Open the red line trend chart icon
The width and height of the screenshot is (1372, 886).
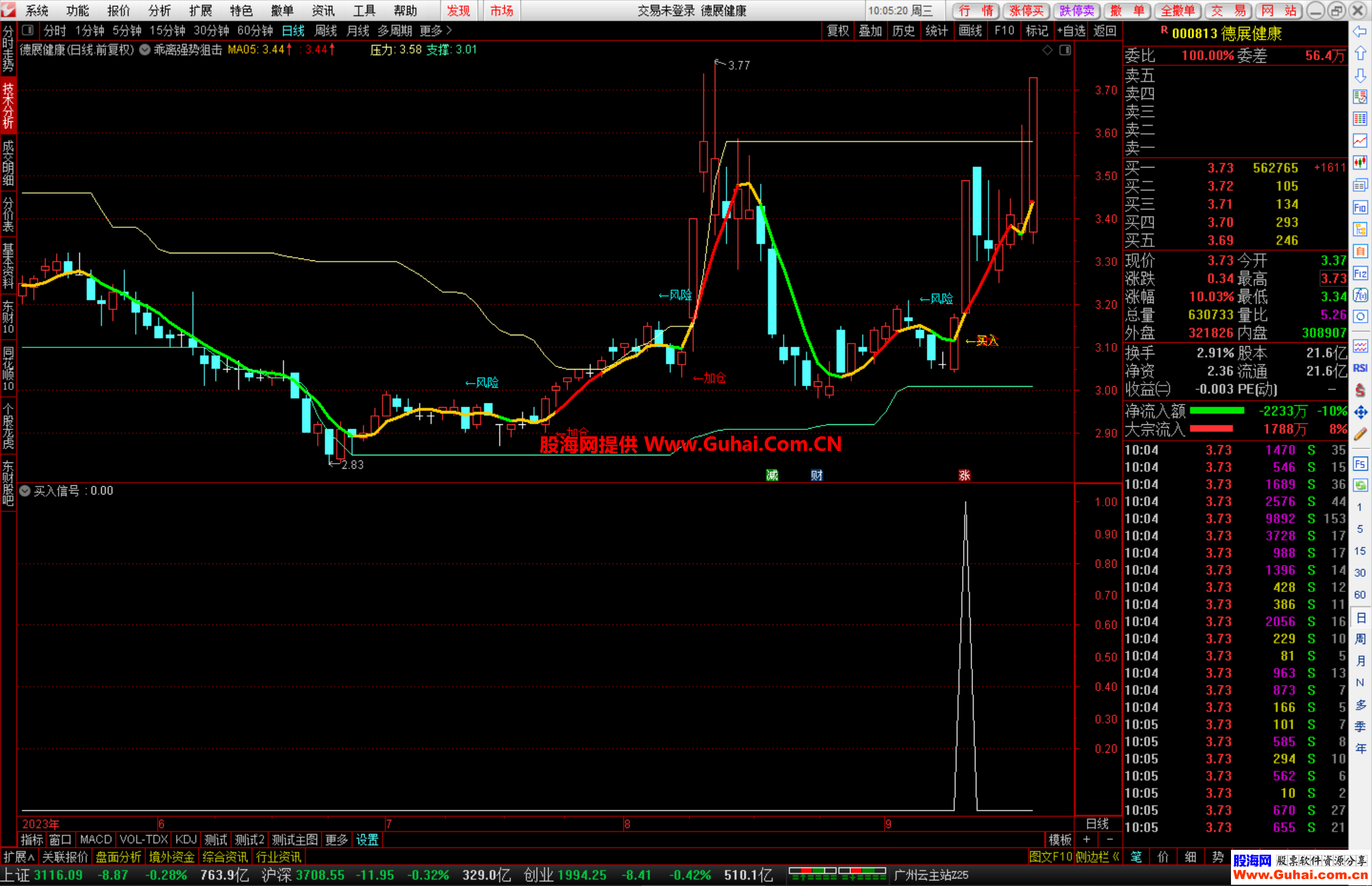pos(1360,141)
